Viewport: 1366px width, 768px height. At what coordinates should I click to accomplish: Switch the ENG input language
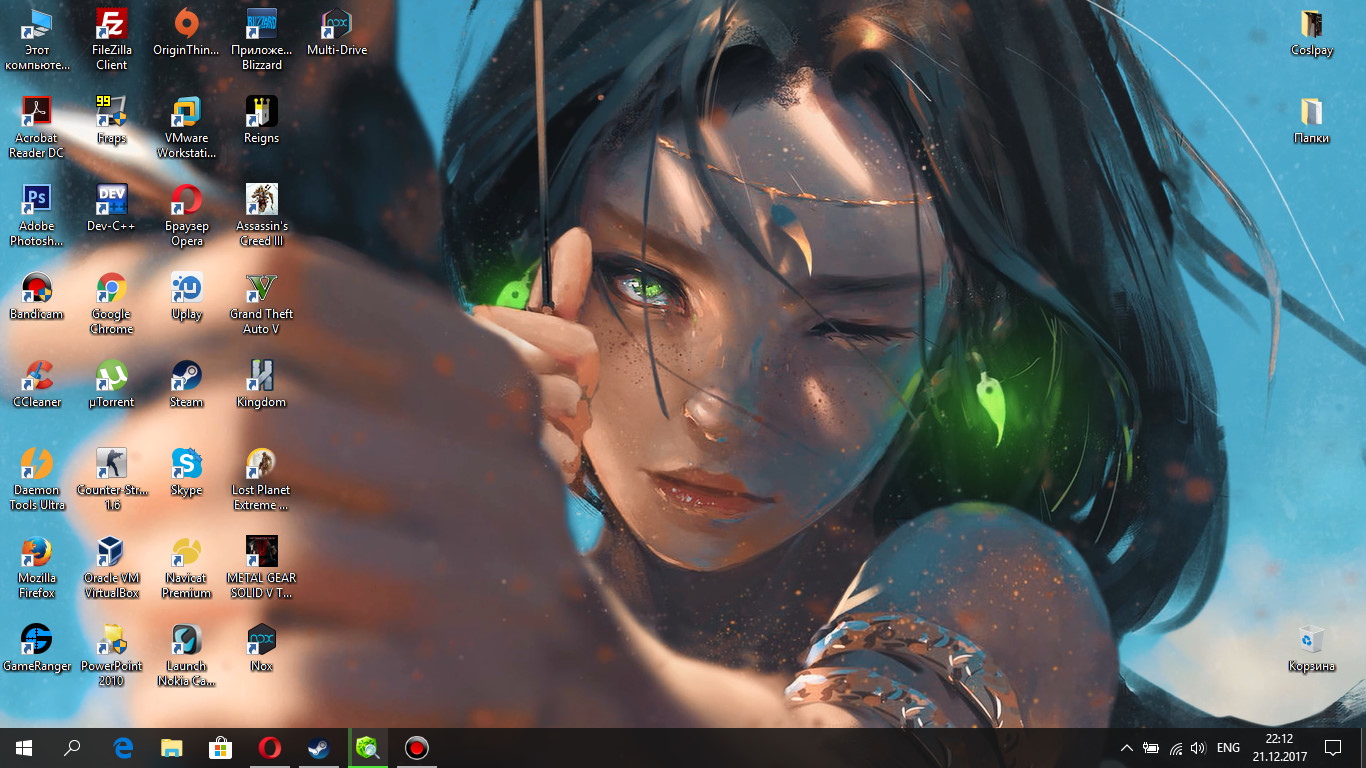click(1228, 748)
